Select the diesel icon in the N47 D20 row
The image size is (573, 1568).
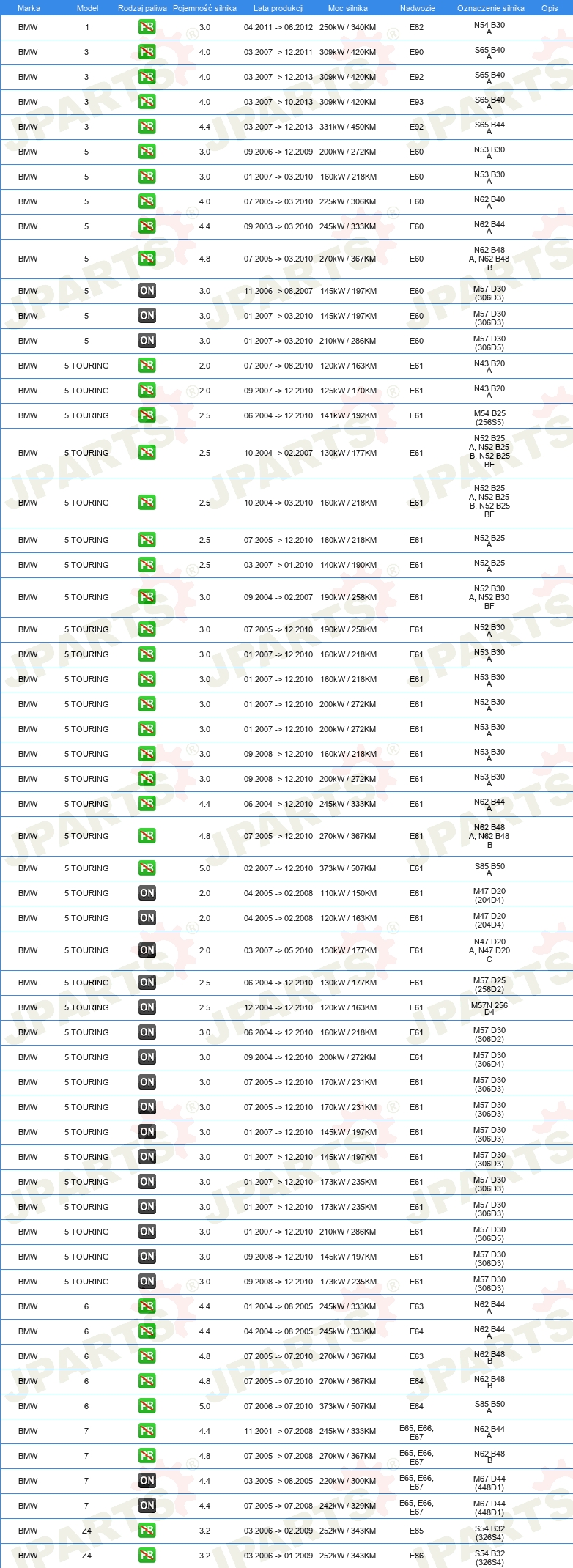[x=147, y=950]
